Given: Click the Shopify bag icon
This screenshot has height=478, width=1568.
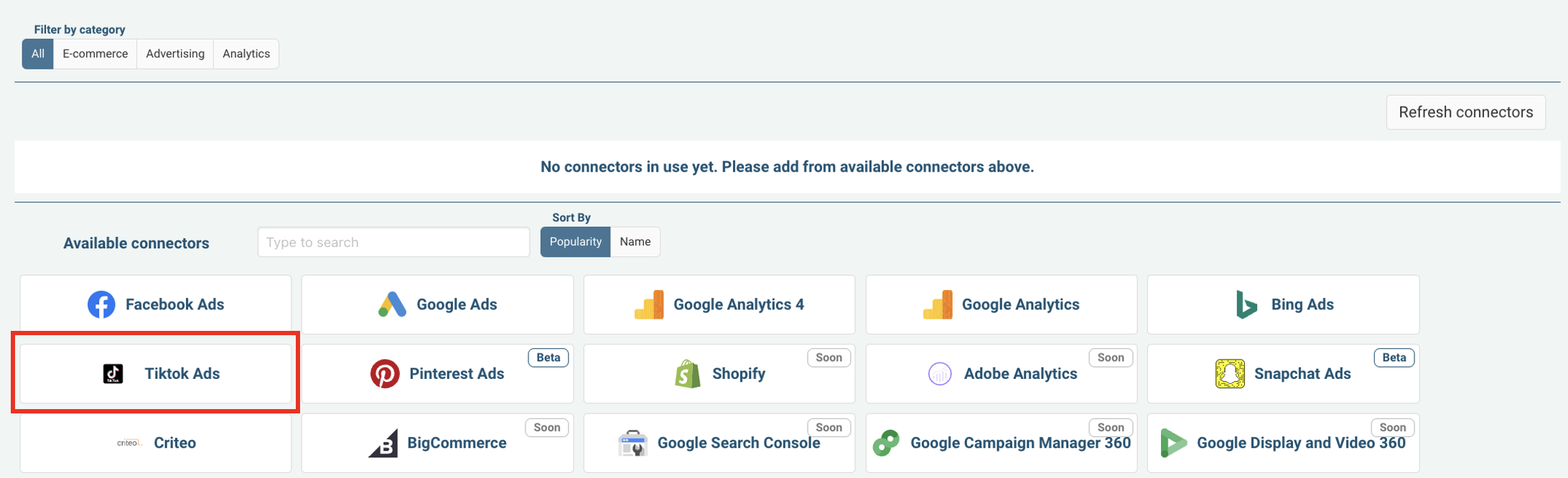Looking at the screenshot, I should 688,373.
